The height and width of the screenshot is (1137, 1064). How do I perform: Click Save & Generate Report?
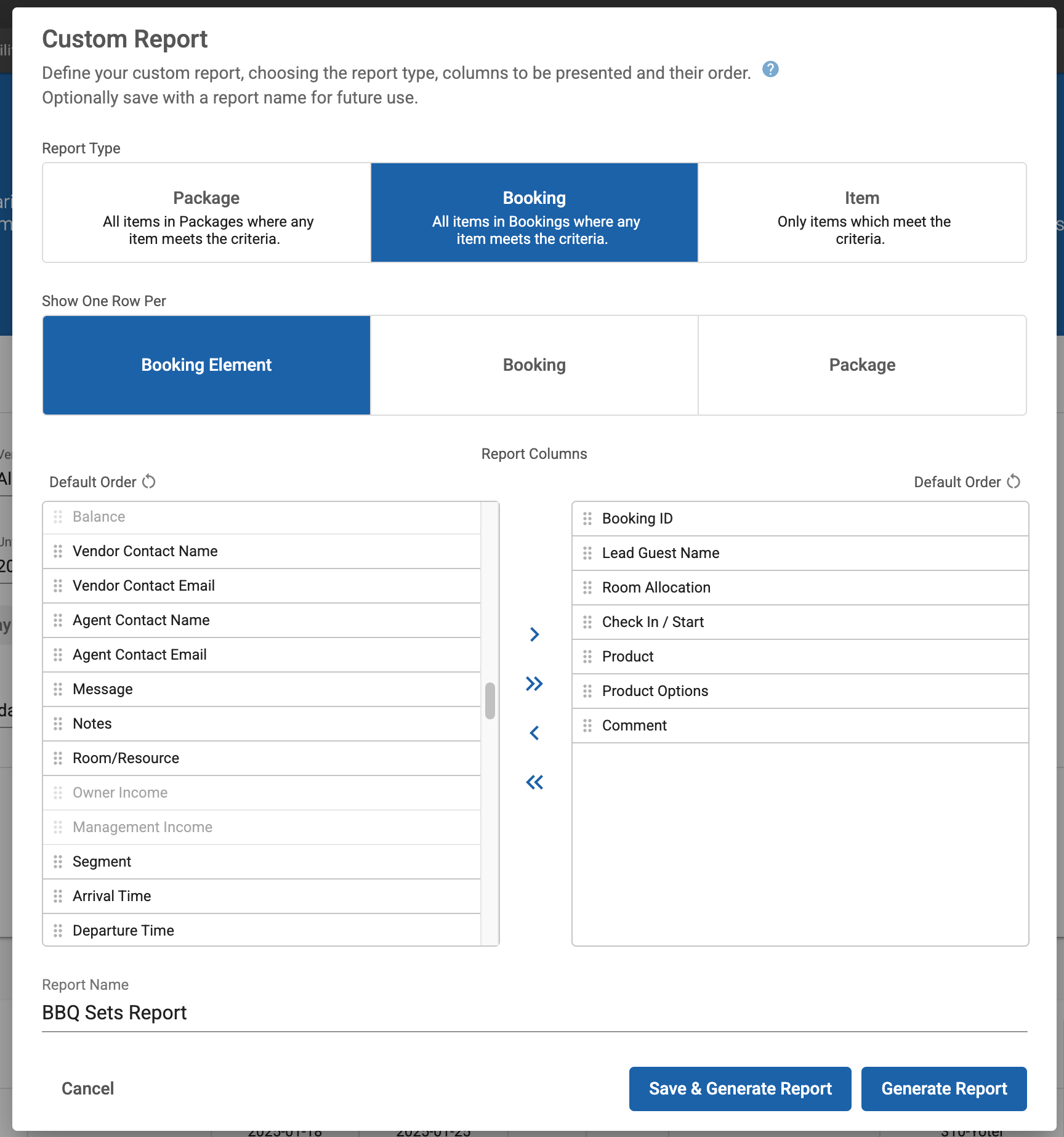740,1088
